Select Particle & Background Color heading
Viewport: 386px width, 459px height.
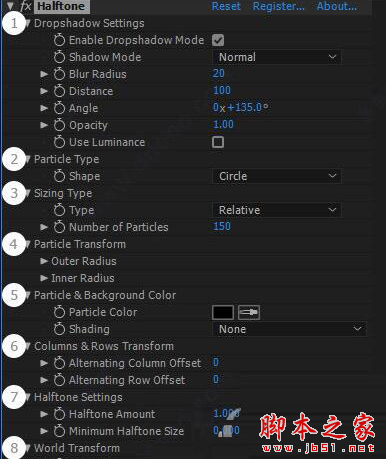click(x=105, y=295)
